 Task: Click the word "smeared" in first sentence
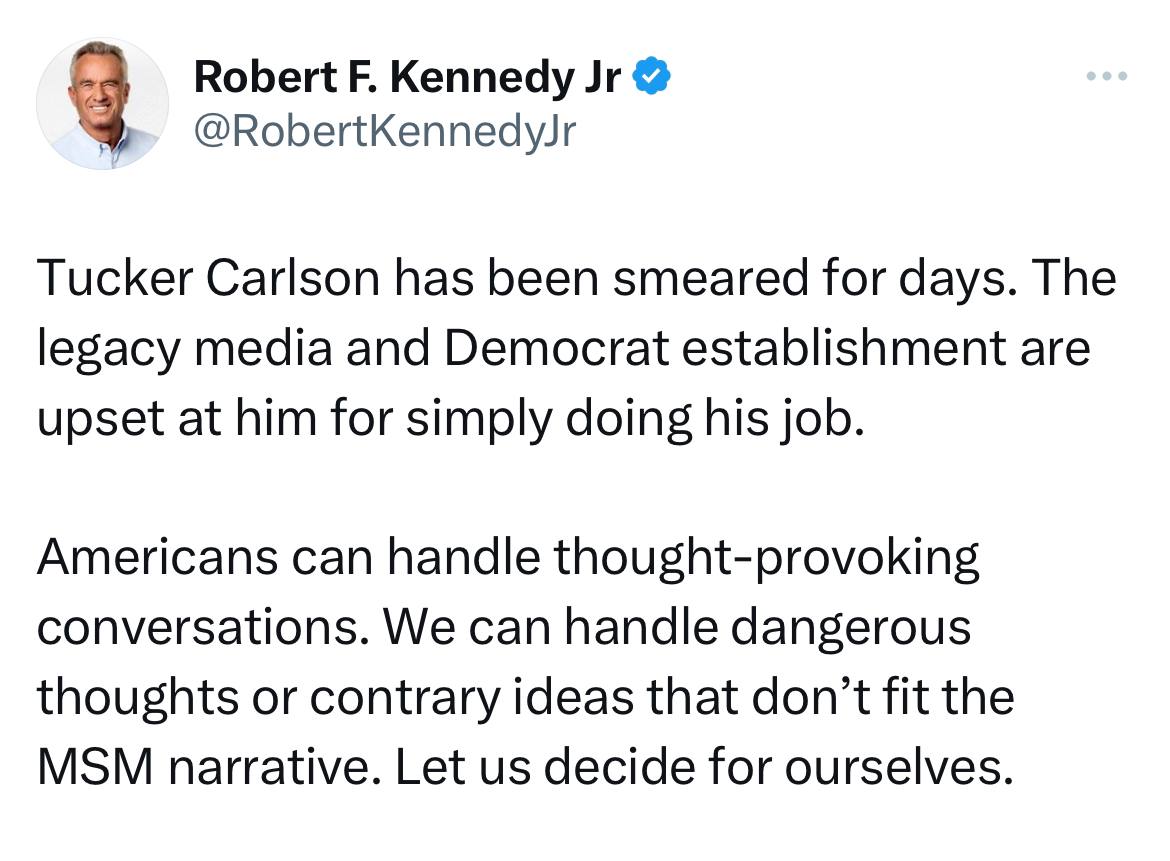click(710, 278)
